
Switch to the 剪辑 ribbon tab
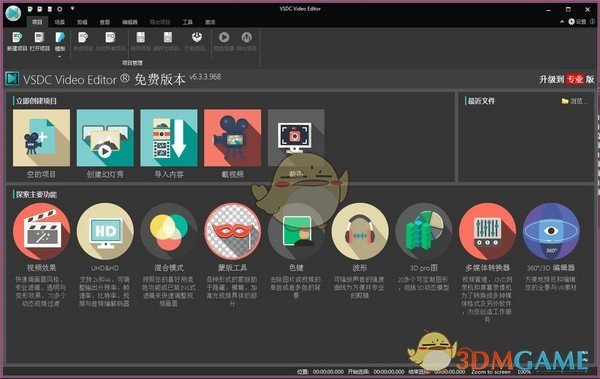click(82, 22)
